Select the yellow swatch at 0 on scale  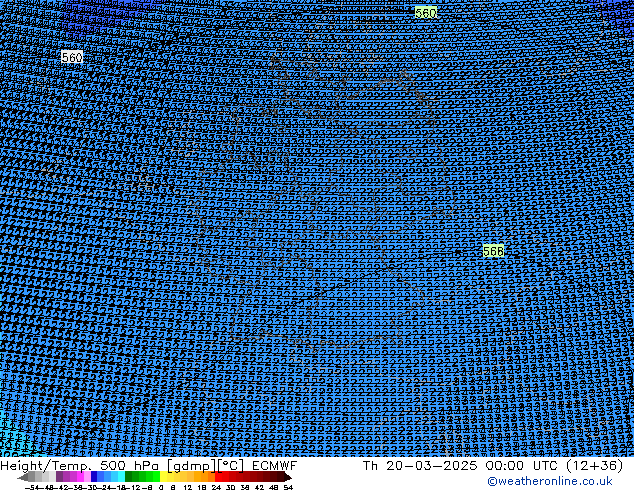(163, 476)
